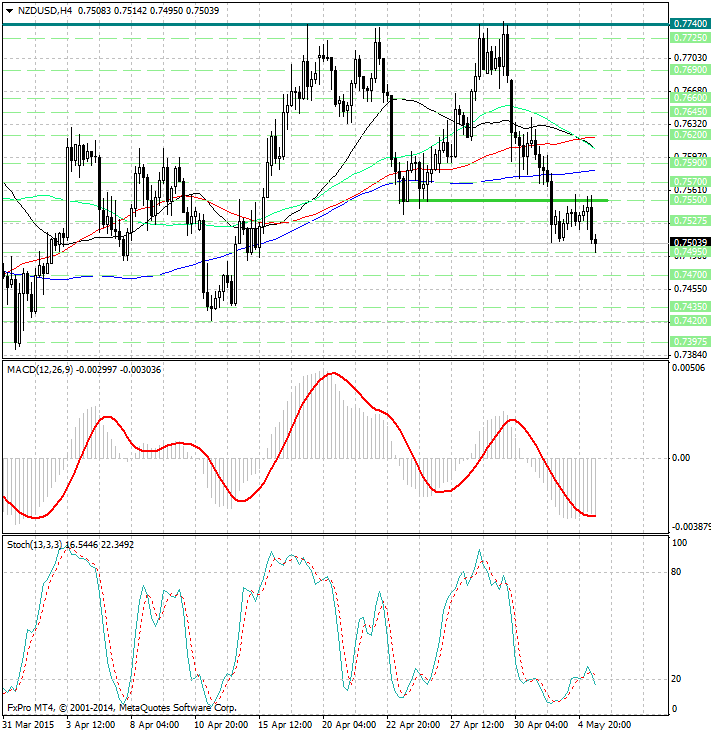
Task: Select the 0.74200 support level label
Action: pos(690,321)
